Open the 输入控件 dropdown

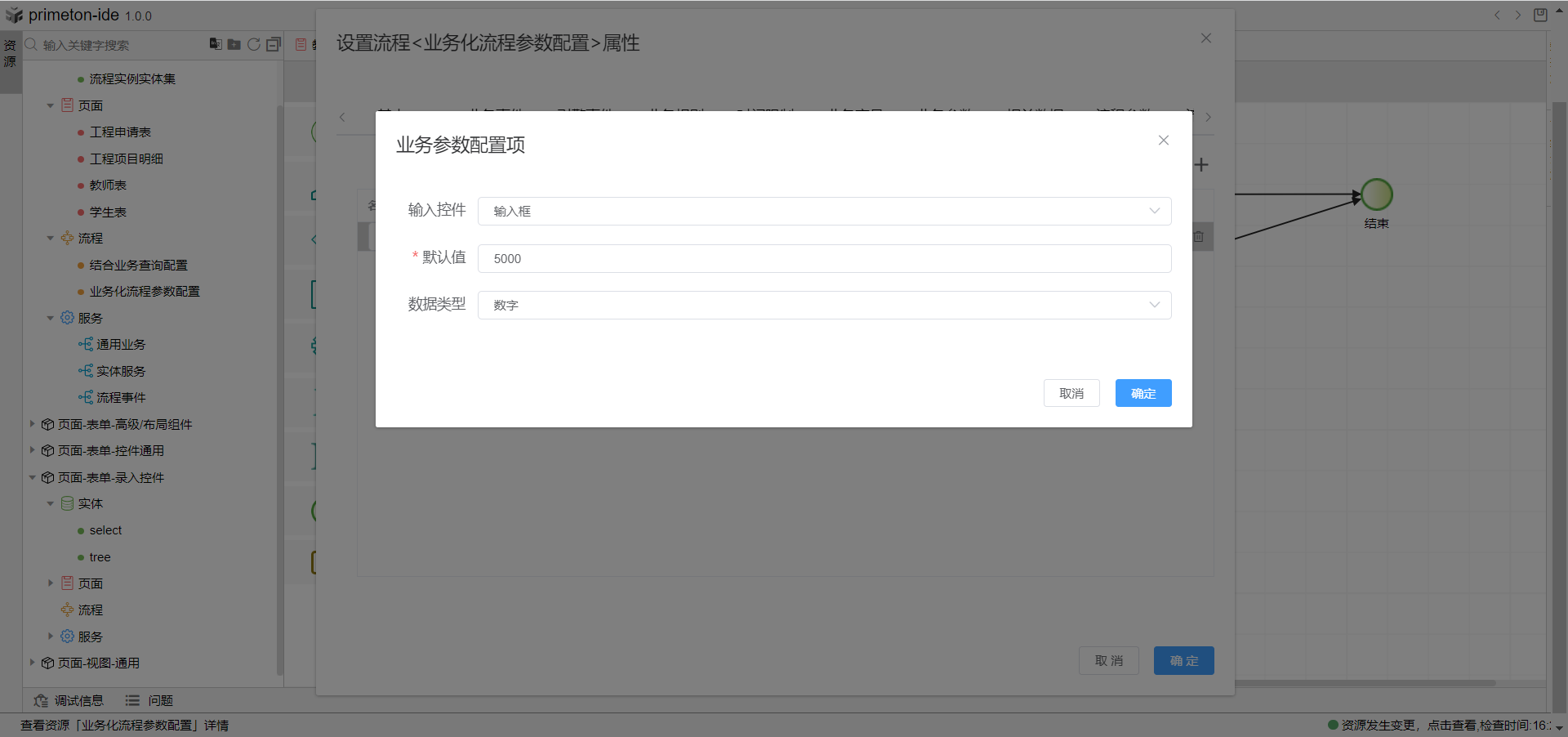coord(824,211)
